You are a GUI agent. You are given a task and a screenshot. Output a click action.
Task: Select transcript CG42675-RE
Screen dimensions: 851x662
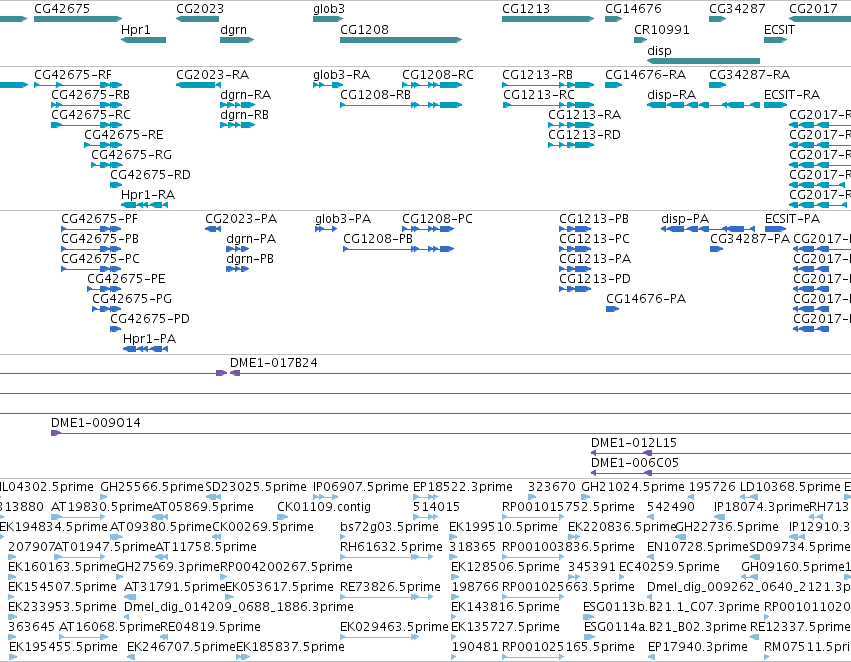103,145
